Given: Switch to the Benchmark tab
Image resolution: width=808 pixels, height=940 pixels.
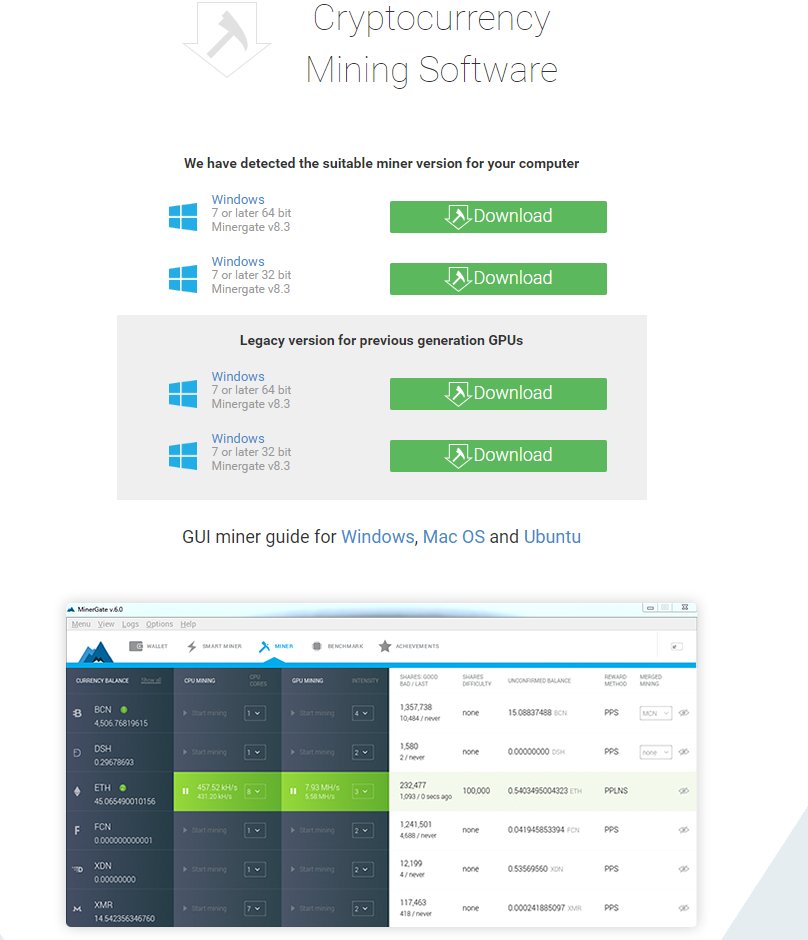Looking at the screenshot, I should click(338, 646).
